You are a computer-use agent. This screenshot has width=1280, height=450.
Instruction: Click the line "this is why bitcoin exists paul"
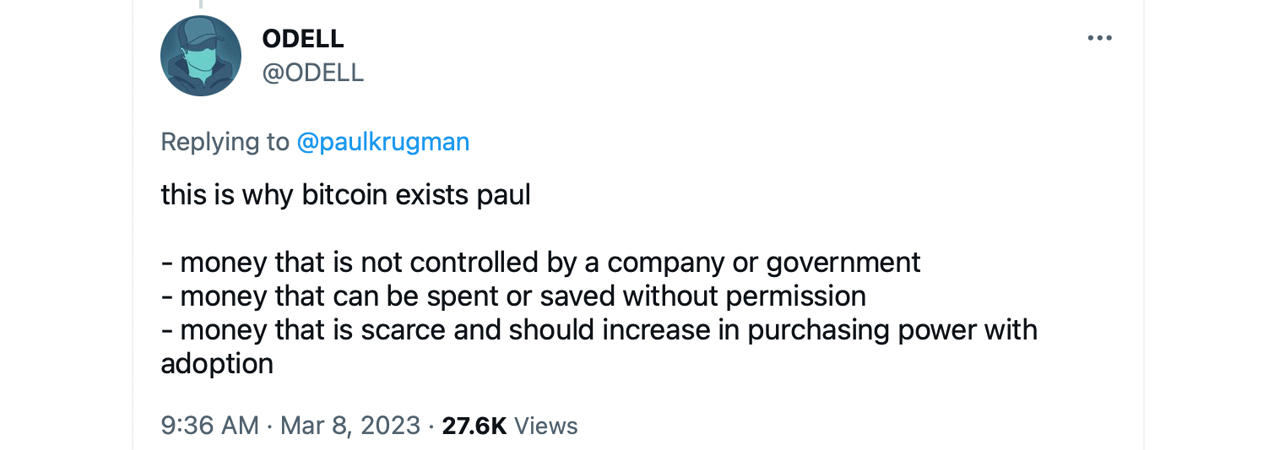(x=345, y=194)
